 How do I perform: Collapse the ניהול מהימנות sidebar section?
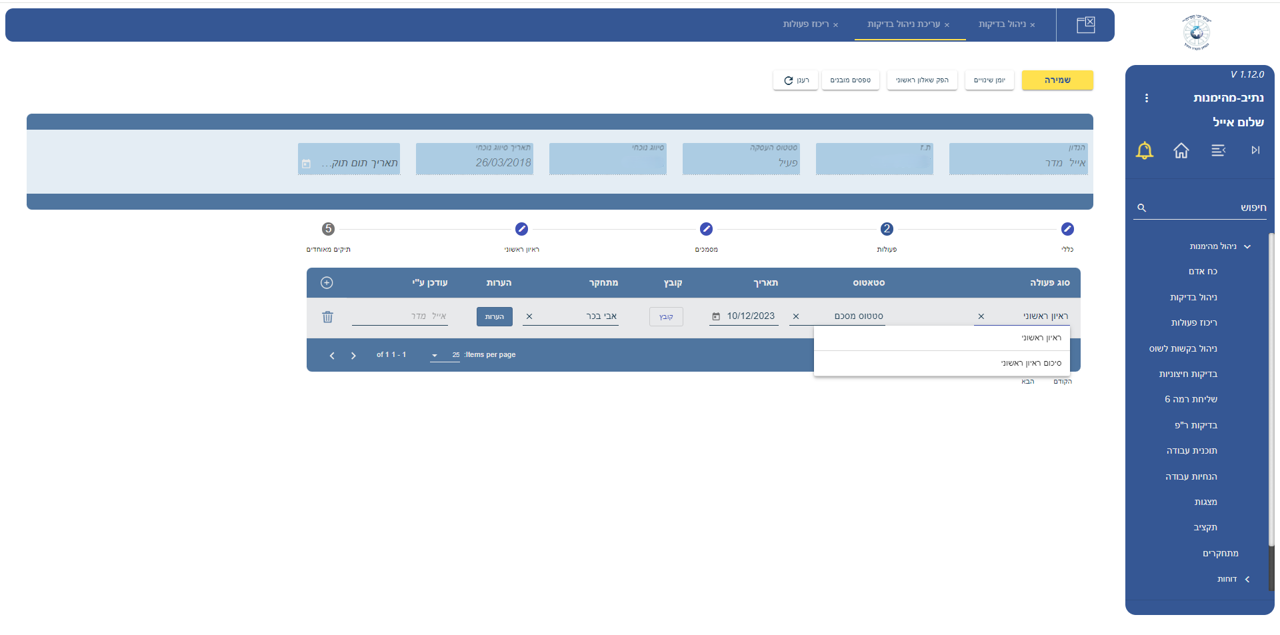point(1220,246)
